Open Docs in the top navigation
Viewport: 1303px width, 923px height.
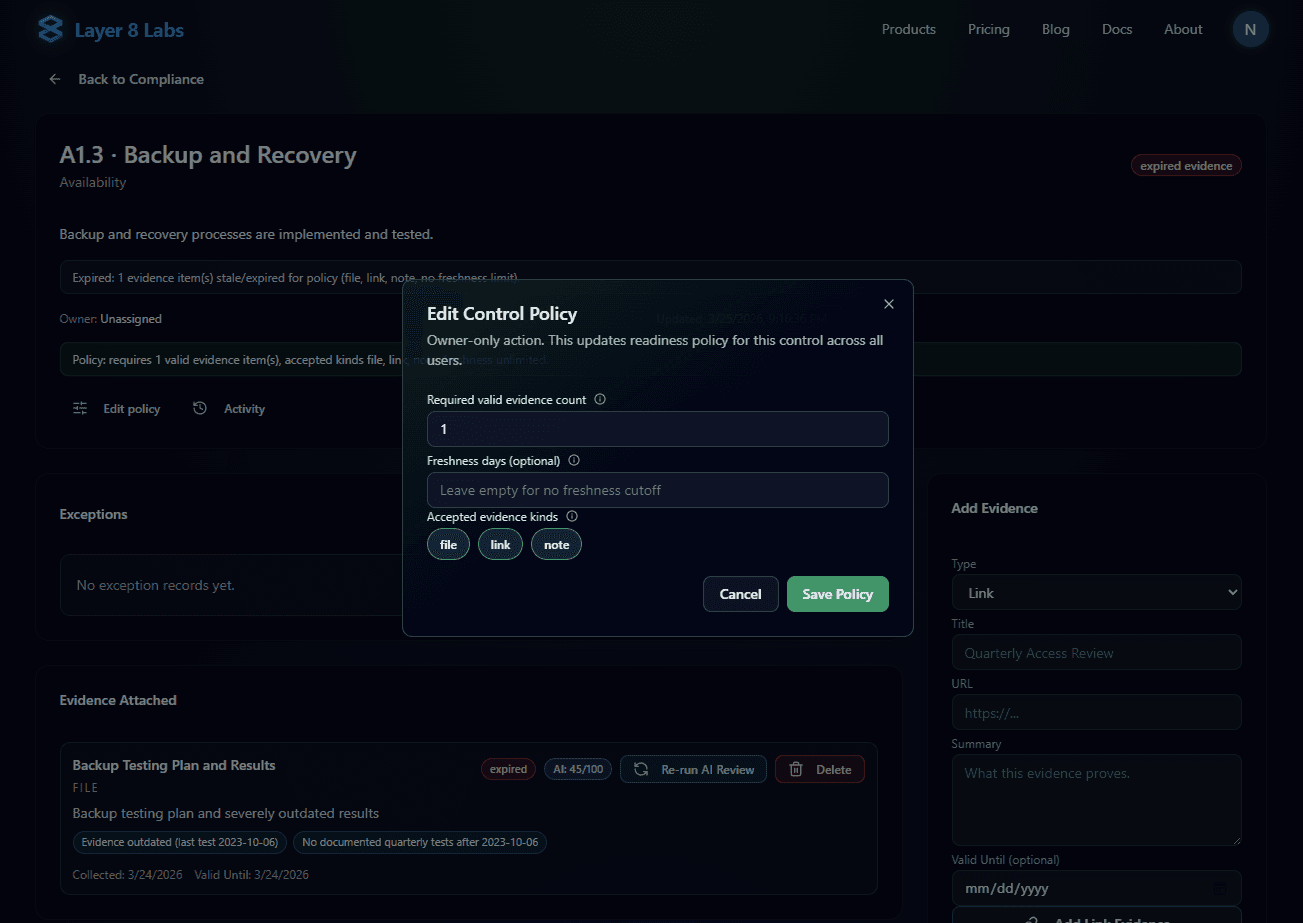(x=1117, y=29)
